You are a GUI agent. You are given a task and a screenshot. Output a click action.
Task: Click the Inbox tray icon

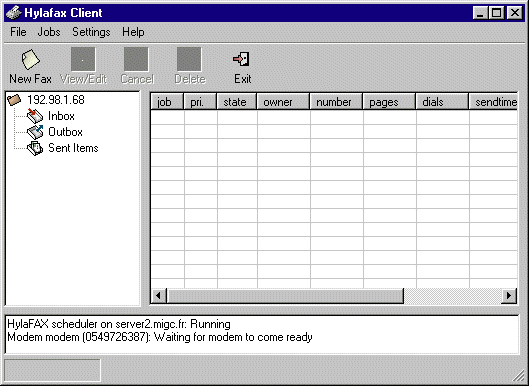pos(35,116)
